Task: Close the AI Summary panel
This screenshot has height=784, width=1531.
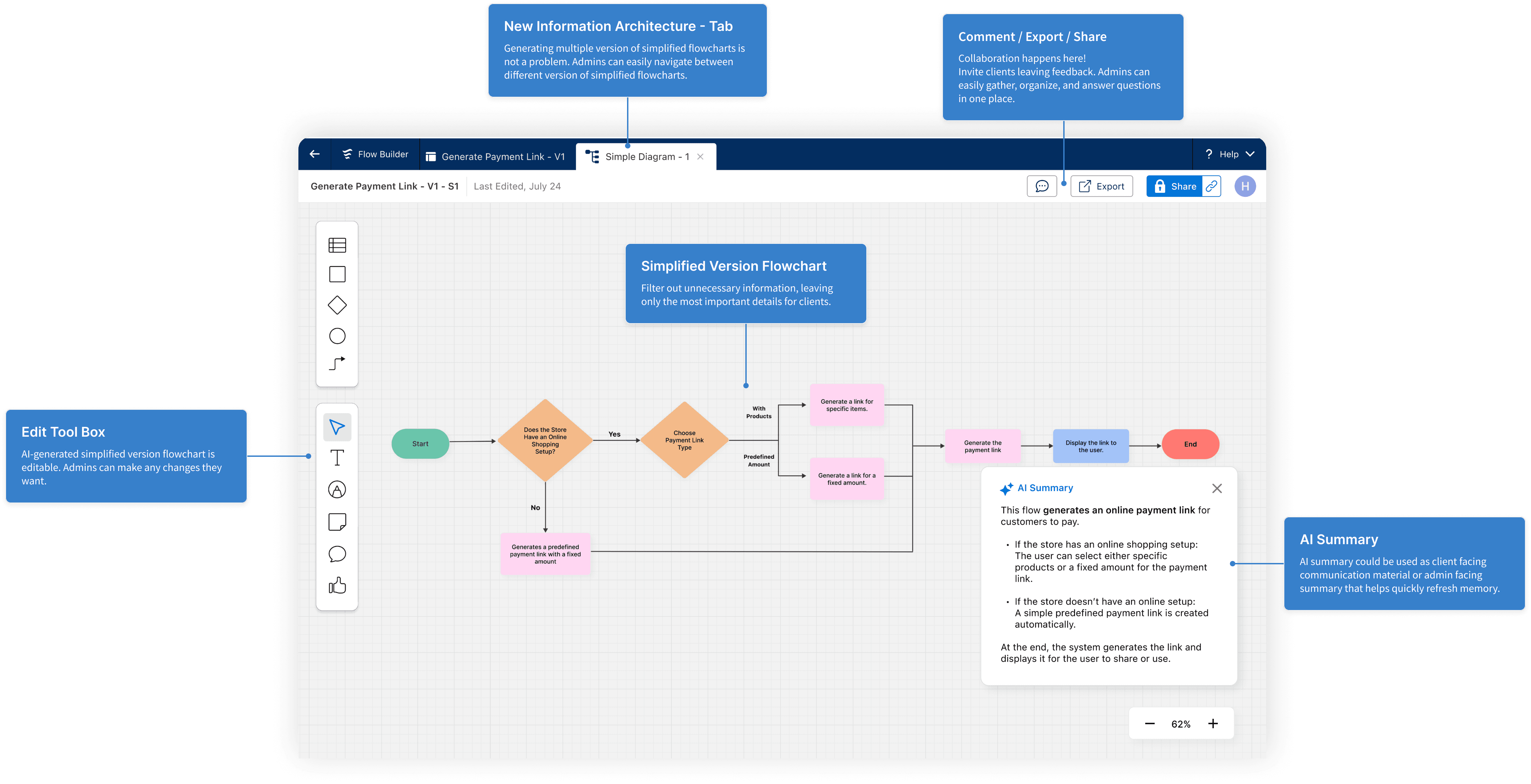Action: tap(1216, 488)
